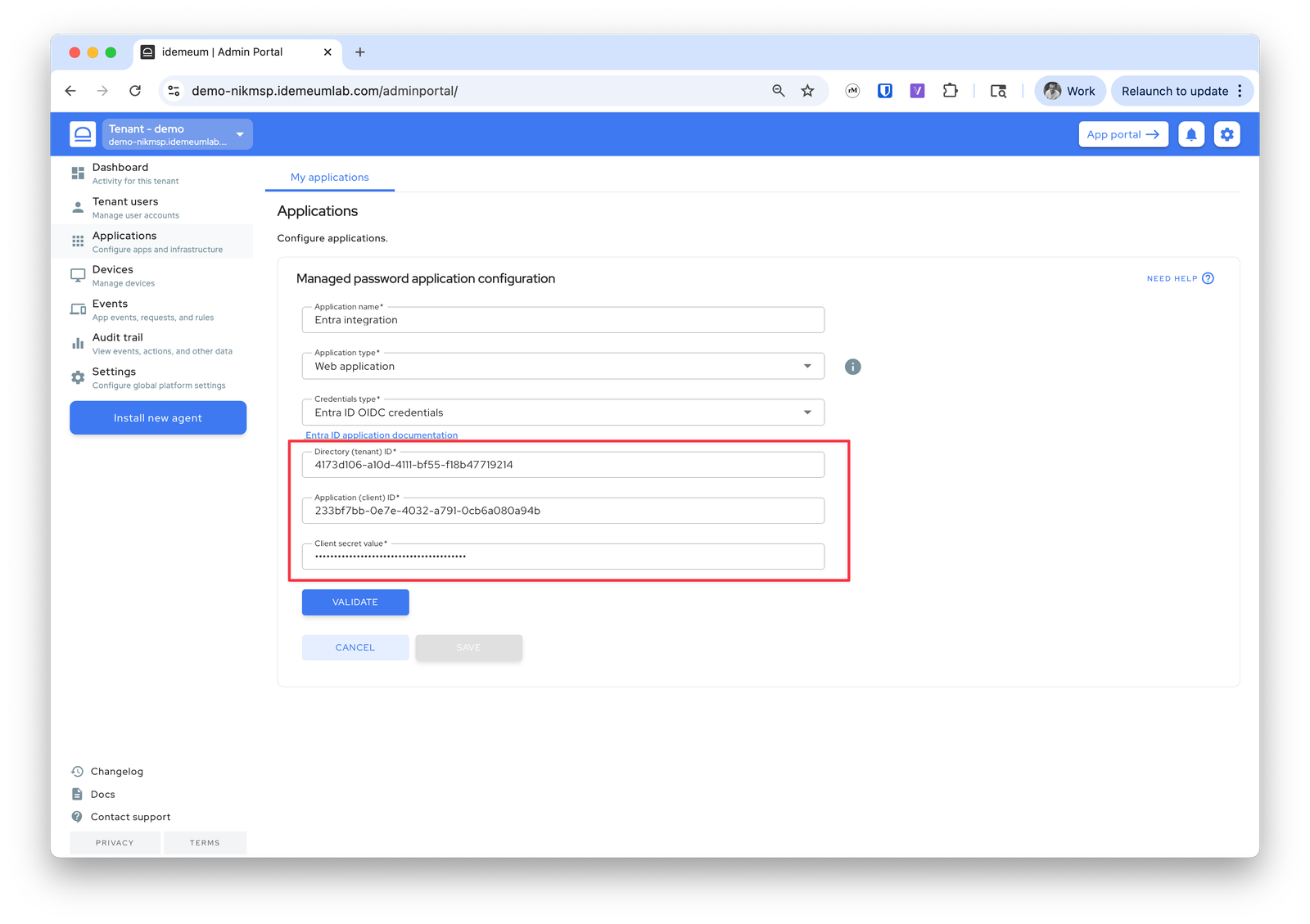Open the Work profile button
Viewport: 1310px width, 924px height.
[1070, 91]
